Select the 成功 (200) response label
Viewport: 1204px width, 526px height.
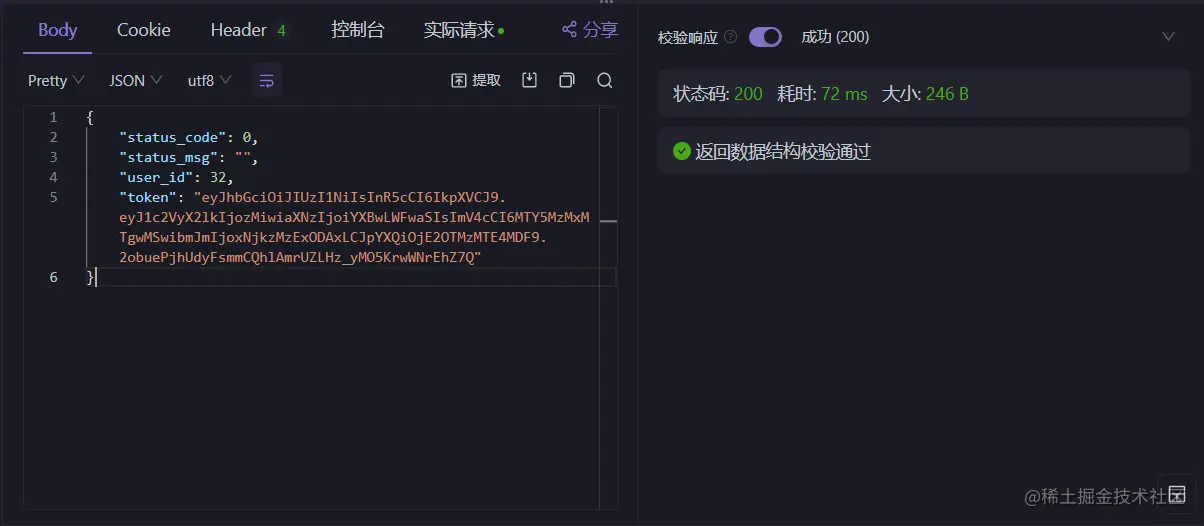pyautogui.click(x=835, y=37)
